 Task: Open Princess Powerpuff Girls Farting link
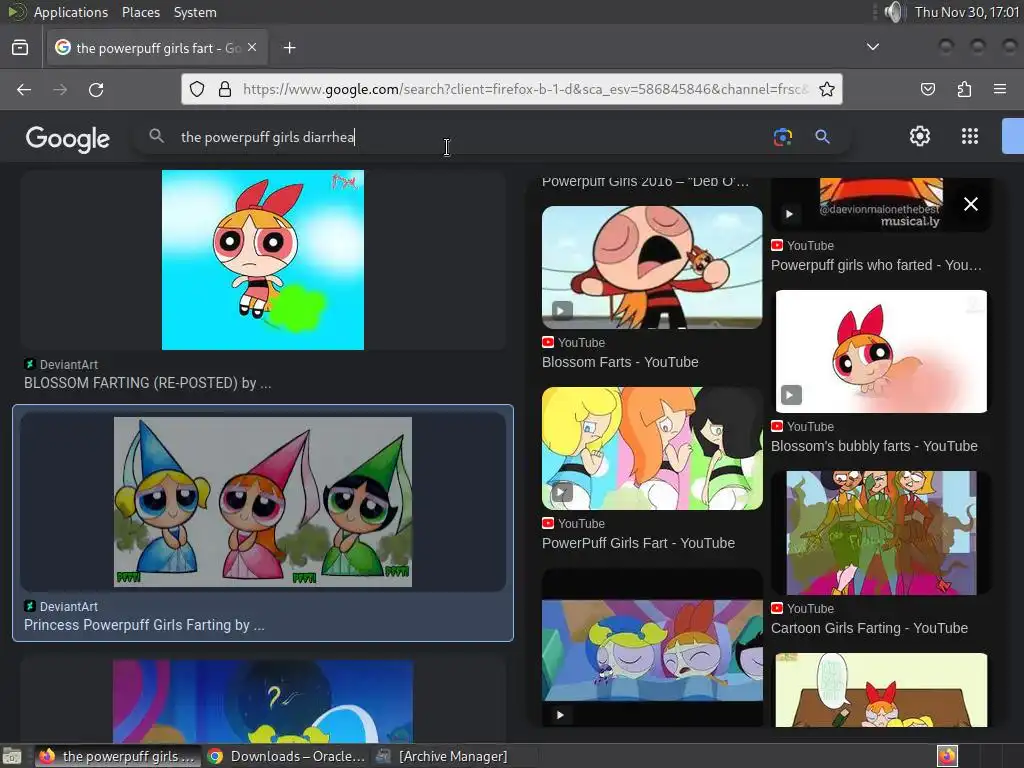144,625
